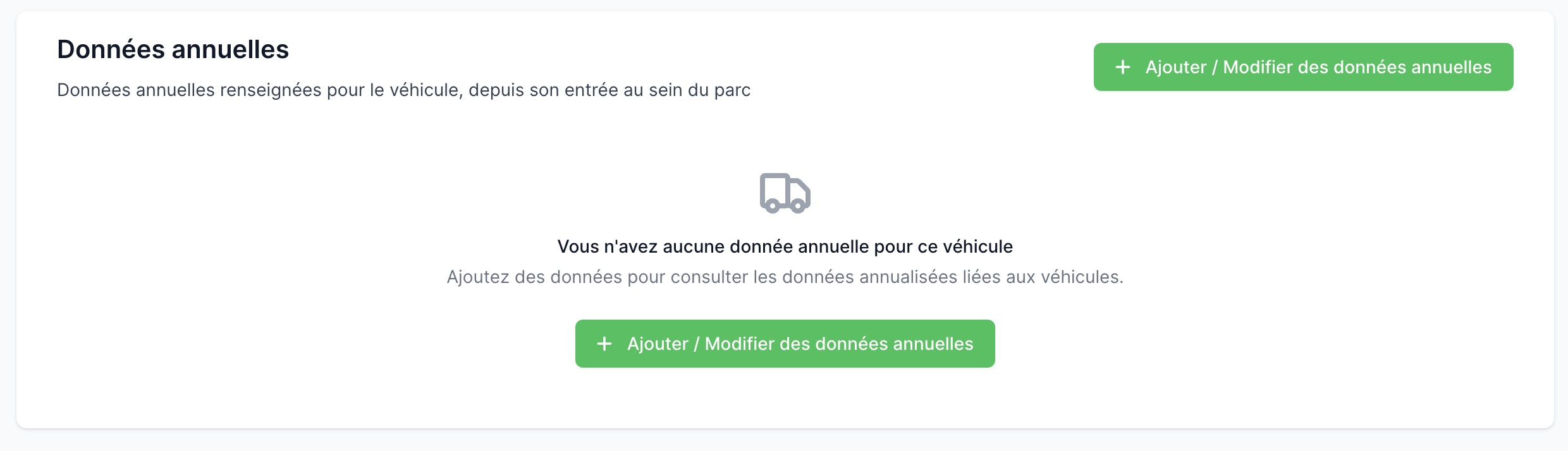Tap the white plus sign below the empty-state text
The height and width of the screenshot is (451, 1568).
point(604,344)
